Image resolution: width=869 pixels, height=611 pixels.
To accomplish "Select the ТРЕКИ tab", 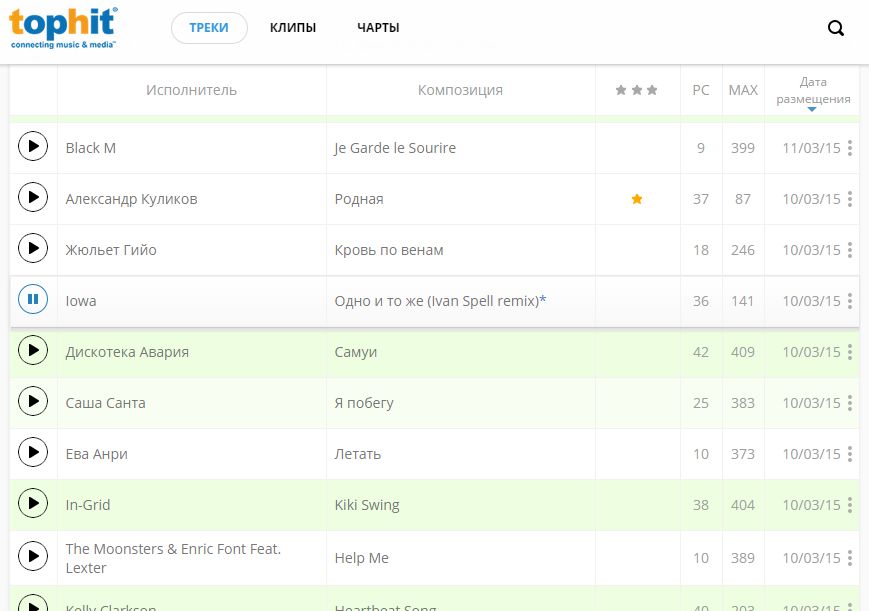I will [209, 28].
